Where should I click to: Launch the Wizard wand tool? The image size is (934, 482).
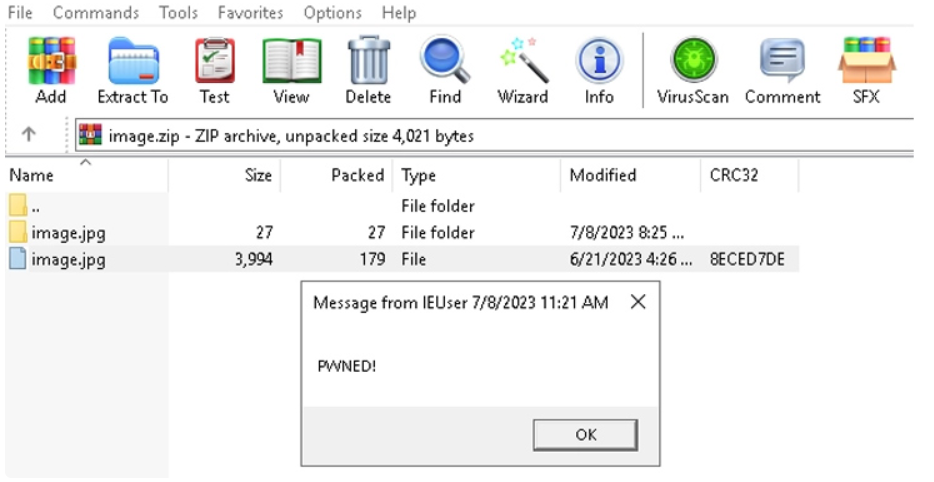pos(523,70)
